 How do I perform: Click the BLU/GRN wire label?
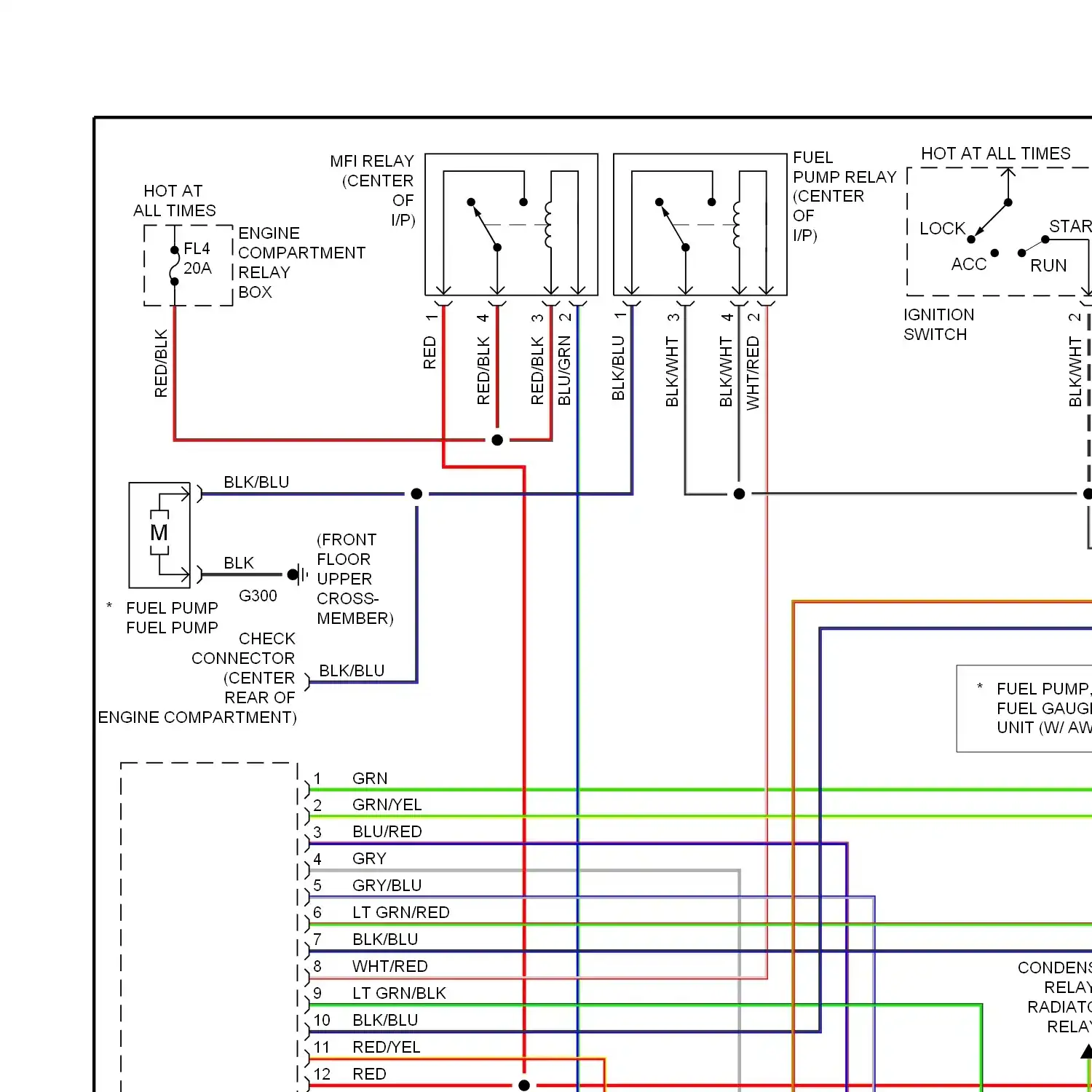click(x=564, y=371)
